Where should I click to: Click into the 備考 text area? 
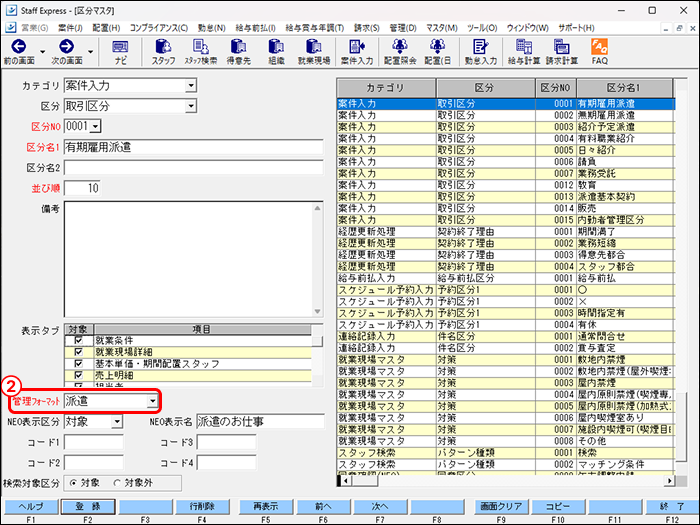coord(188,259)
